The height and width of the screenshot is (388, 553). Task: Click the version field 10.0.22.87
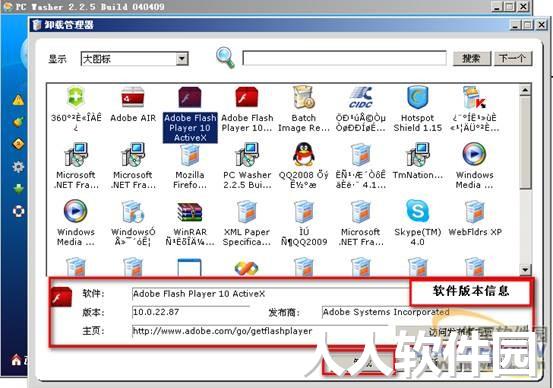(190, 312)
